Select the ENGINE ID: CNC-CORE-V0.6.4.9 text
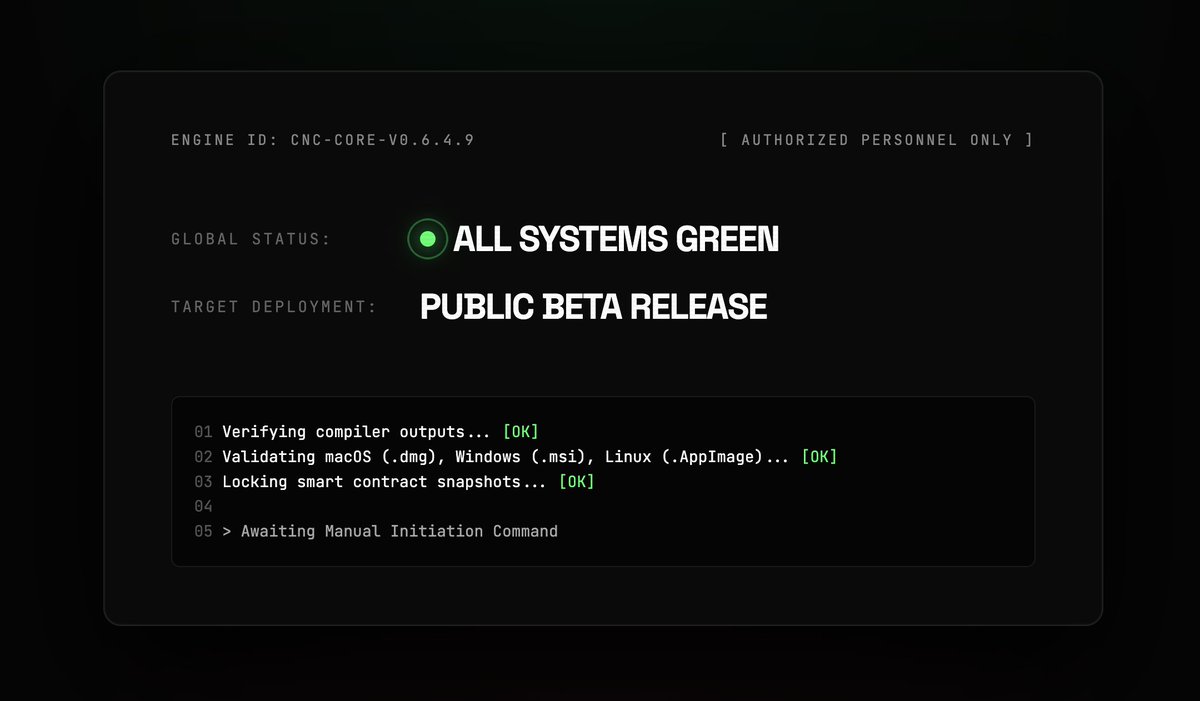 [x=322, y=140]
